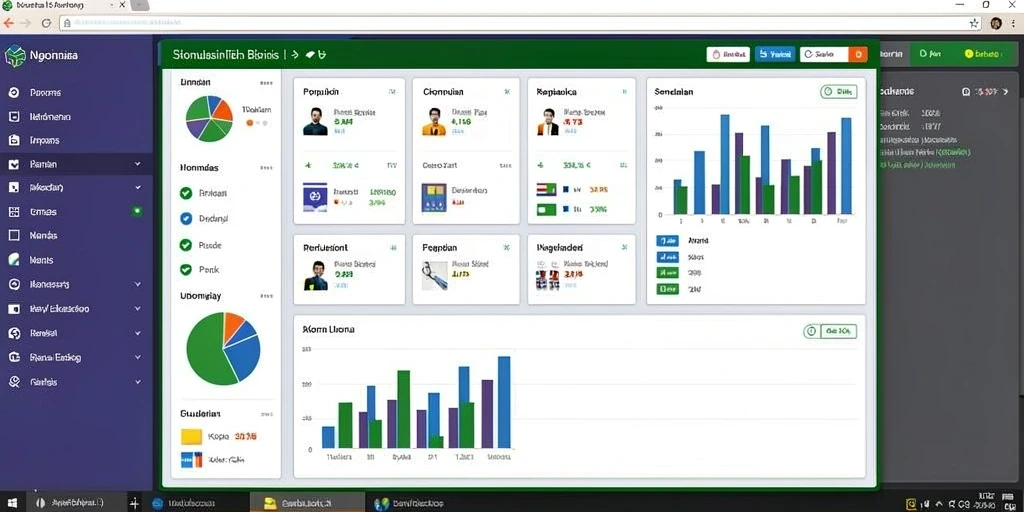
Task: Click the blue Yudel header button
Action: click(775, 54)
